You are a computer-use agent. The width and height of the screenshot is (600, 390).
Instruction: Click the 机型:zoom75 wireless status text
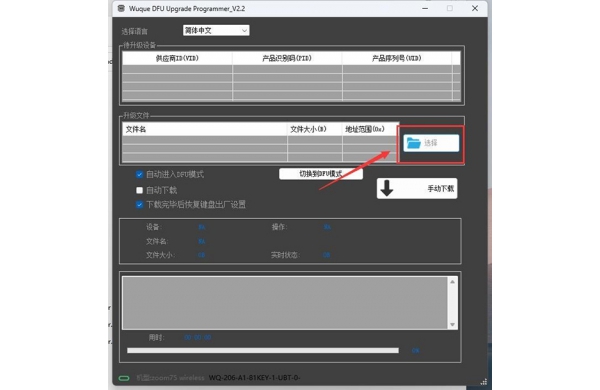(x=171, y=378)
